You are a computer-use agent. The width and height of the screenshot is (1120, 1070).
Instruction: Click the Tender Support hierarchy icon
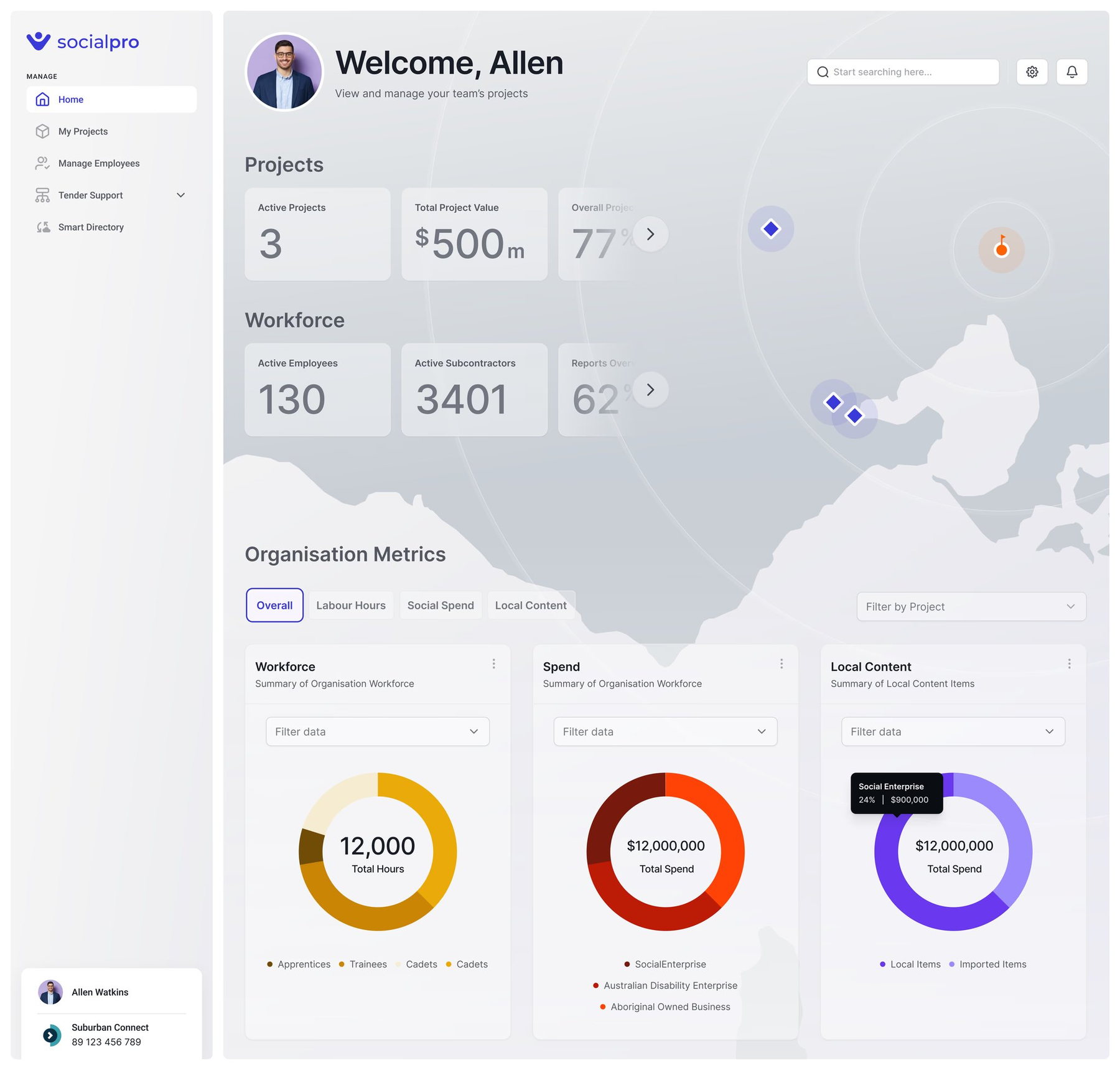[x=42, y=195]
